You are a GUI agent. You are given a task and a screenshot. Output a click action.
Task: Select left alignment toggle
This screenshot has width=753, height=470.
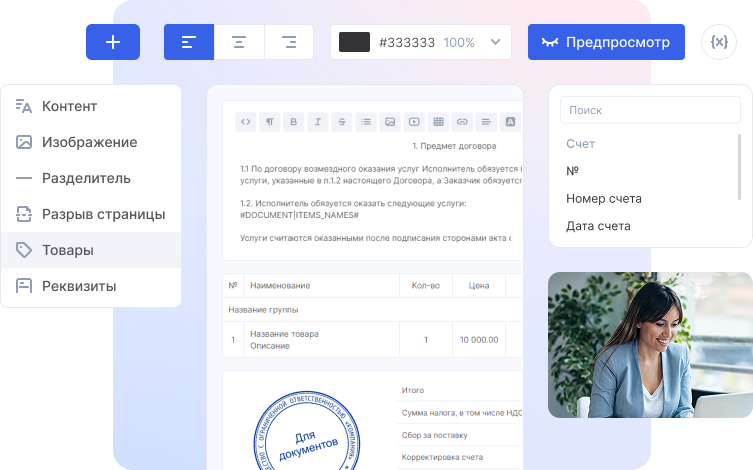pyautogui.click(x=189, y=42)
